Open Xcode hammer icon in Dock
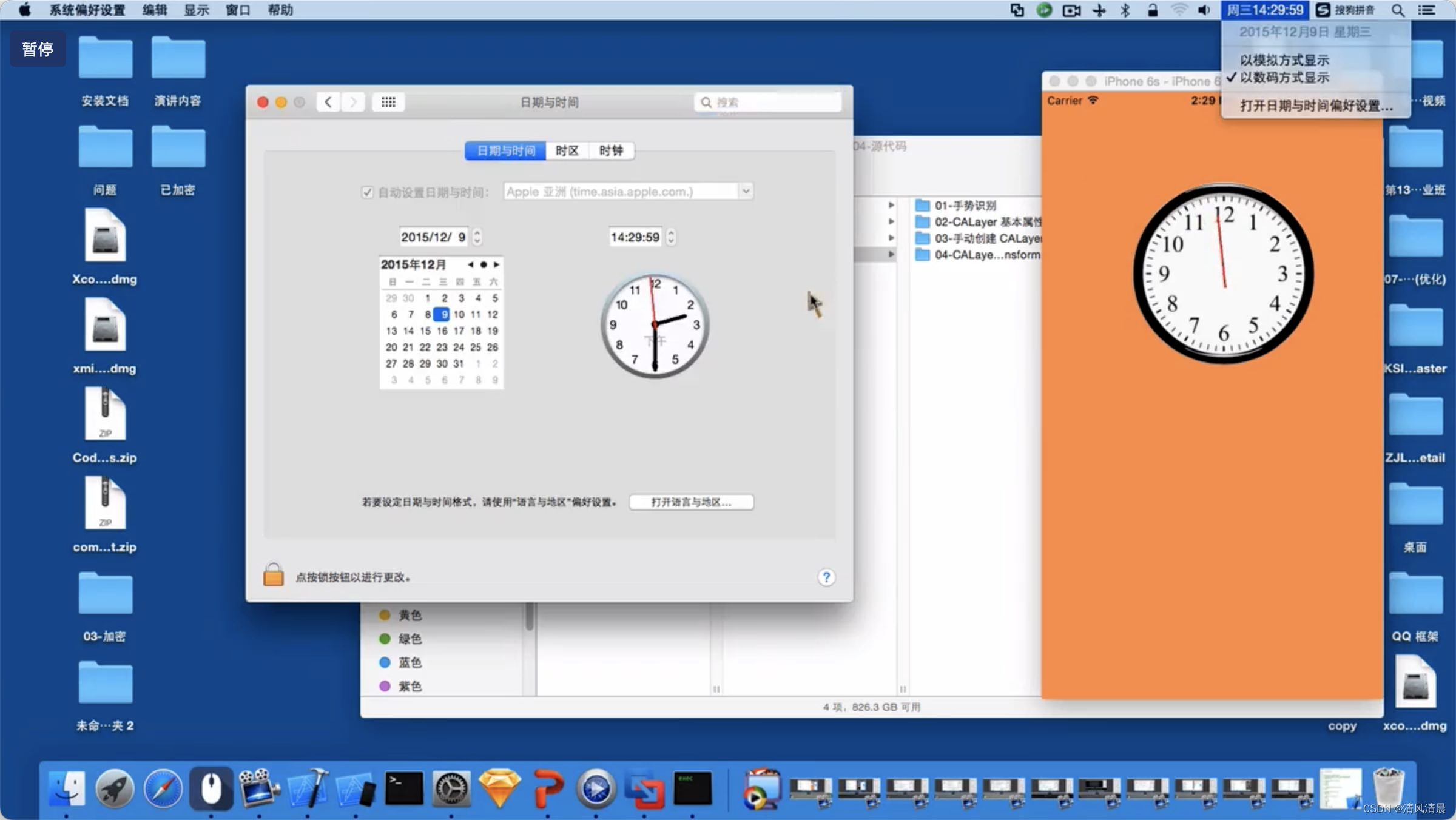 308,788
